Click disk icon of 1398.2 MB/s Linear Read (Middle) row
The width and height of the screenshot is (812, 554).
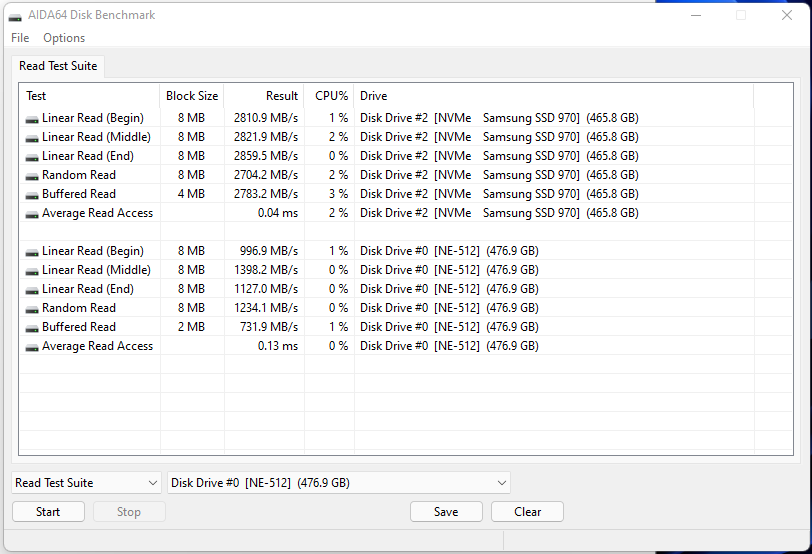click(x=32, y=271)
